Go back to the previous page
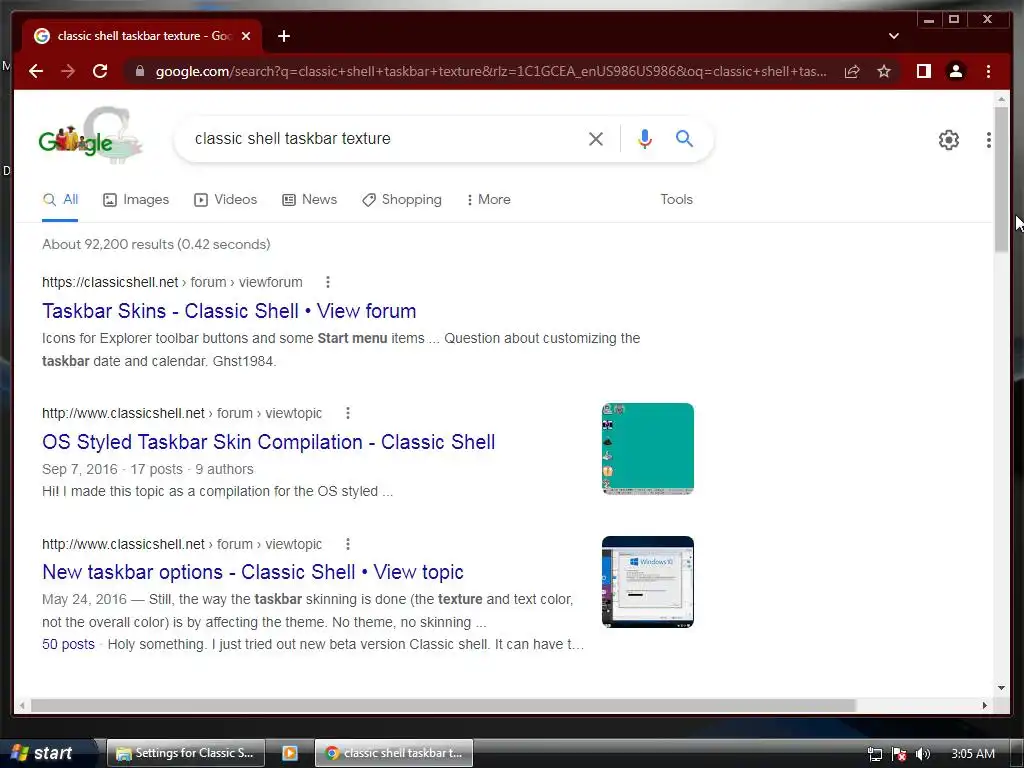 pos(36,71)
